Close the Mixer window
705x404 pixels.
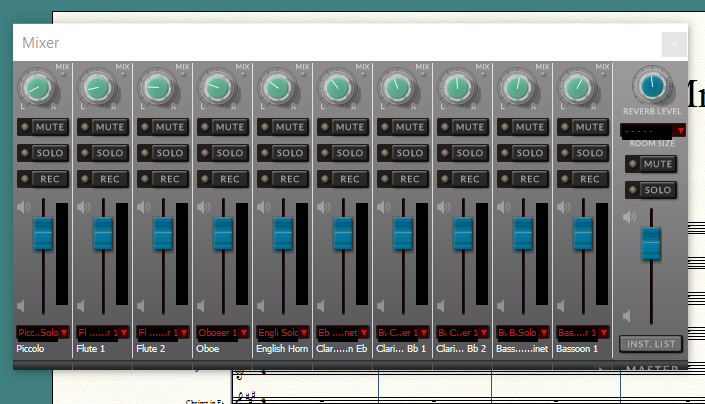(674, 44)
